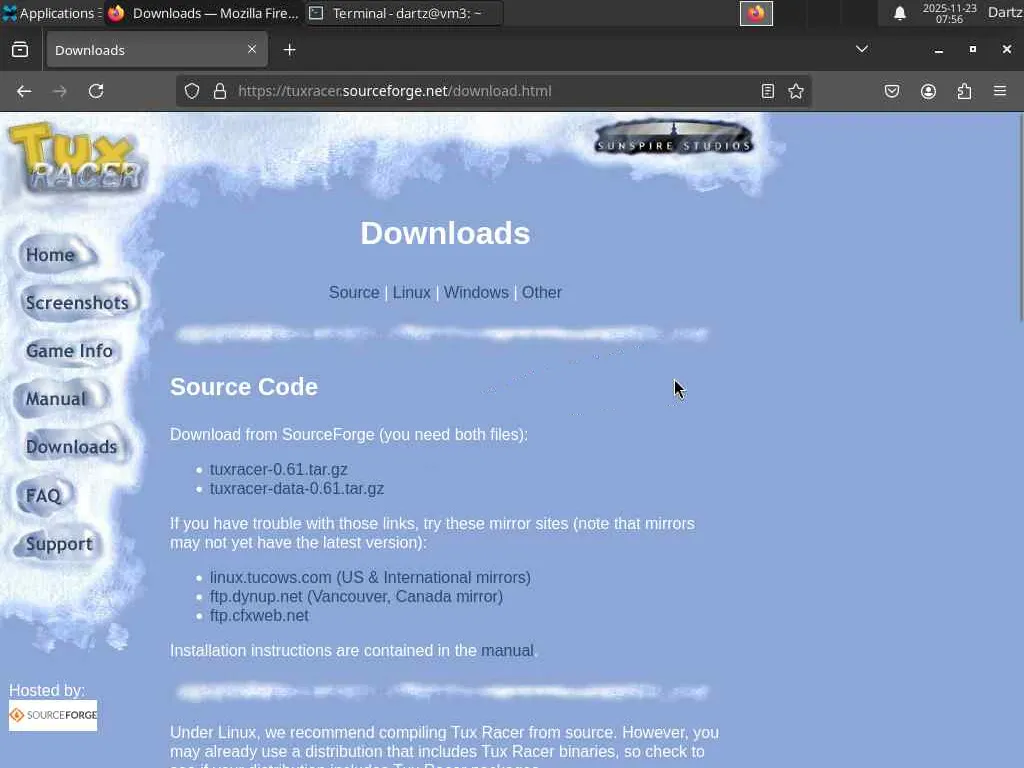Screen dimensions: 1024x768
Task: Click the Sunspire Studios logo
Action: point(674,138)
